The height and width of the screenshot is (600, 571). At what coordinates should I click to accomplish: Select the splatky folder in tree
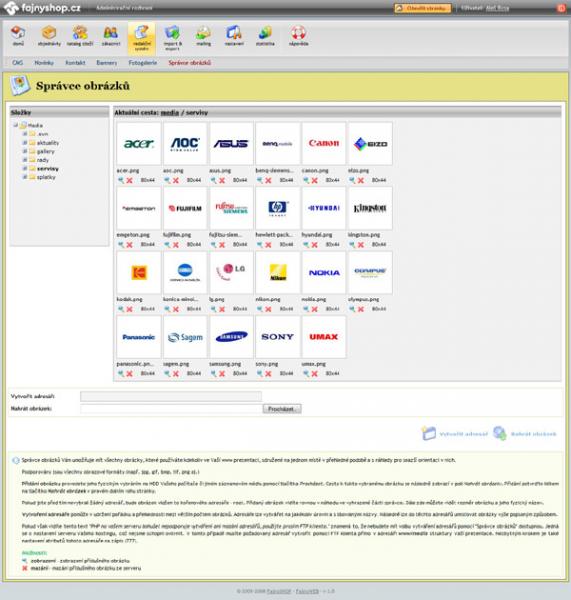46,177
